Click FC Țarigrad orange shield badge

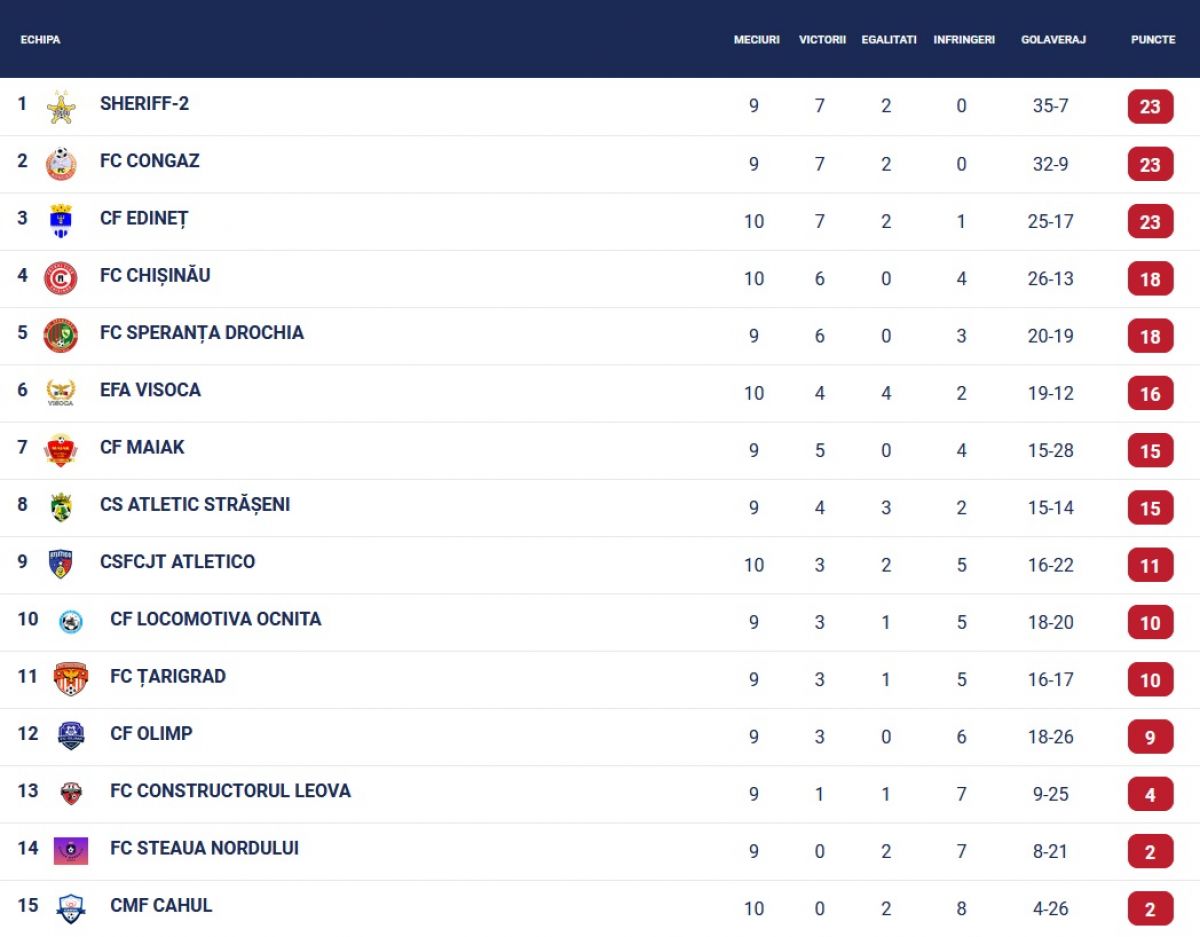(71, 679)
